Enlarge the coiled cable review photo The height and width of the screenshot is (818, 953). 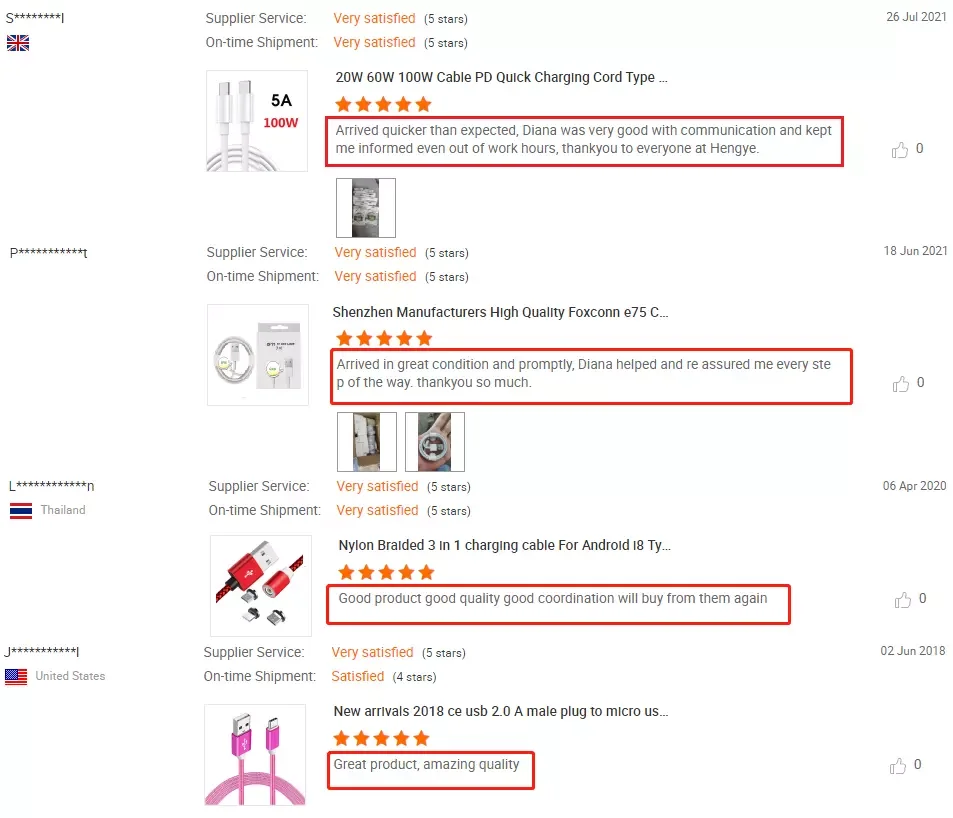(x=434, y=442)
